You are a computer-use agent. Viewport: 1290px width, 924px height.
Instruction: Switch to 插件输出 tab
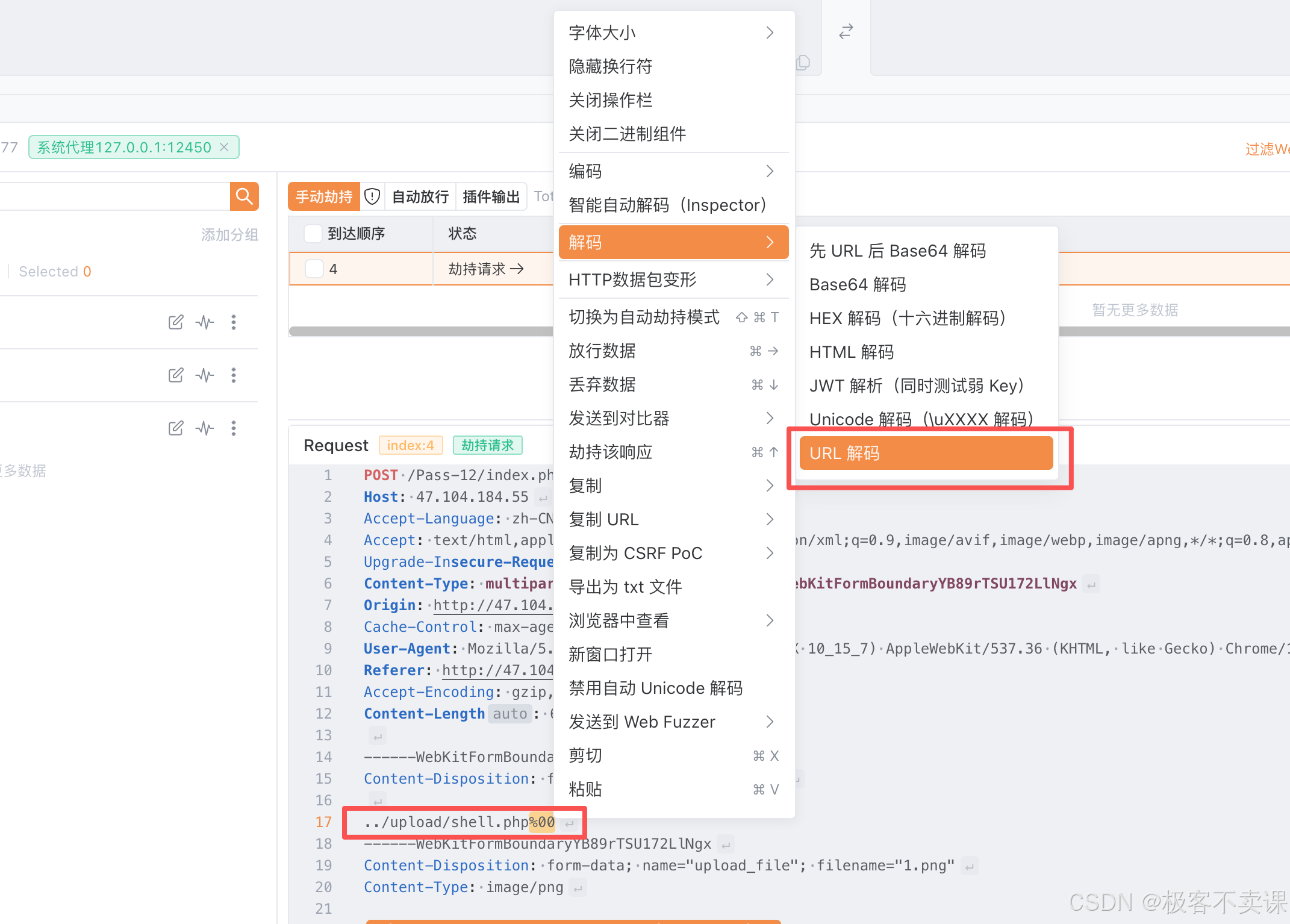[x=491, y=196]
